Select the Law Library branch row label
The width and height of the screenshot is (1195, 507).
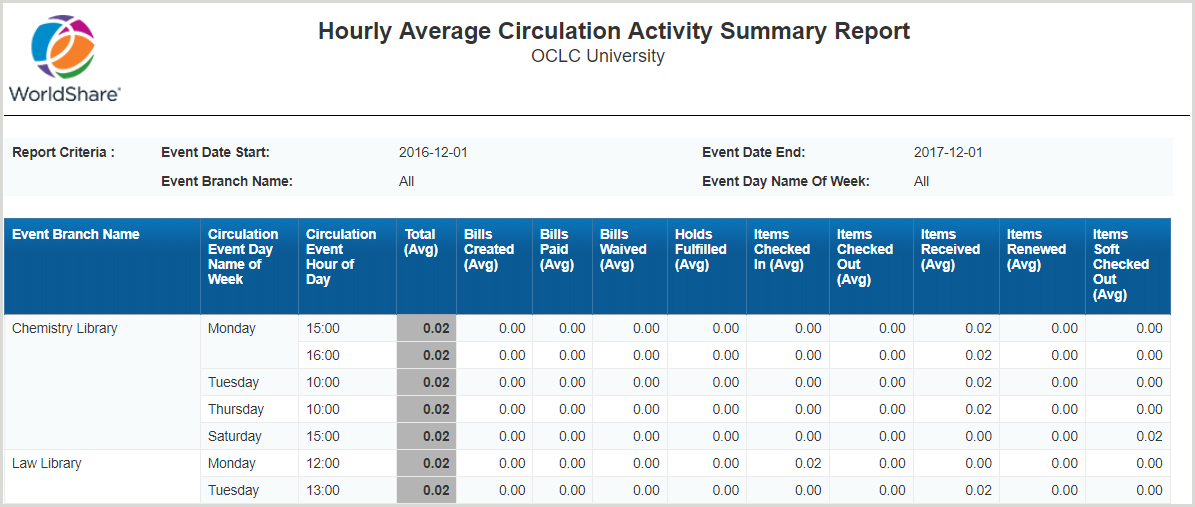click(x=47, y=464)
